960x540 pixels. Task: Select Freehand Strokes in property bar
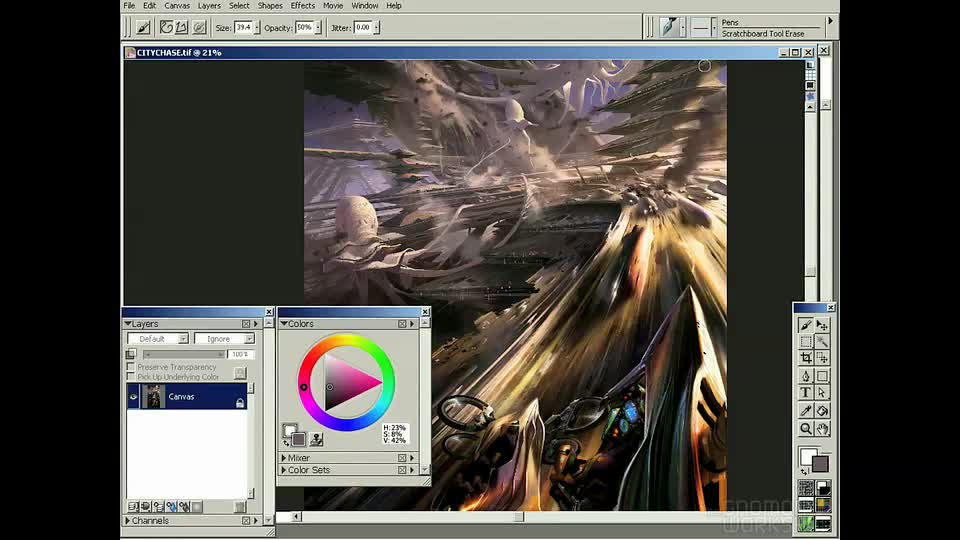tap(166, 28)
